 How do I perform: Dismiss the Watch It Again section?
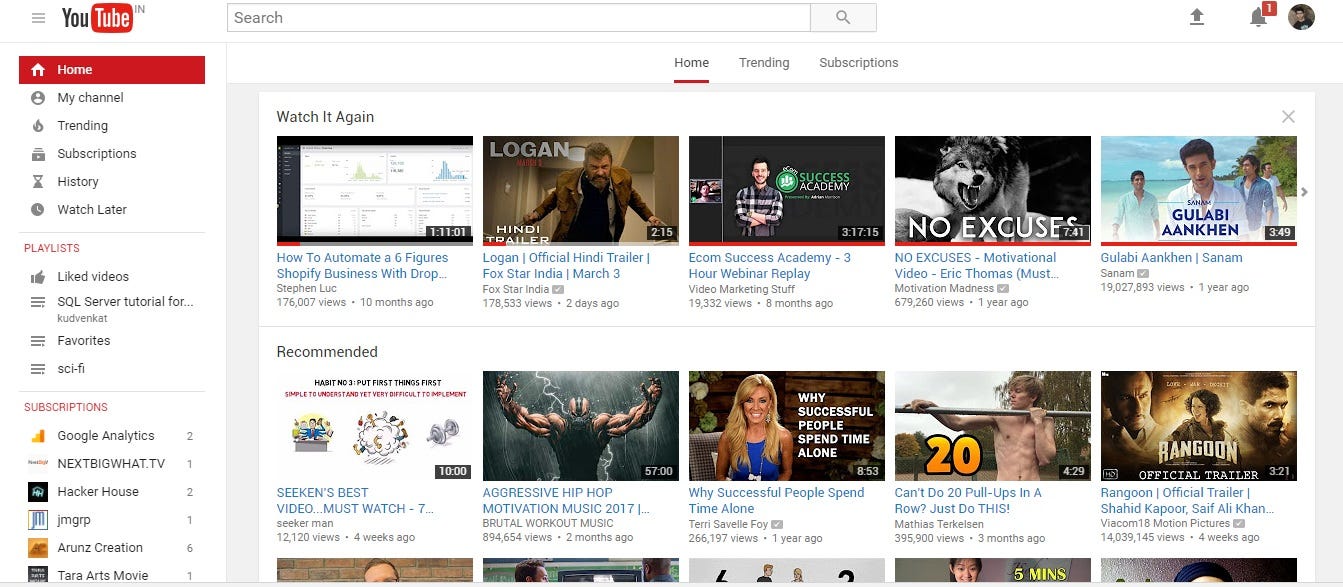pyautogui.click(x=1288, y=117)
